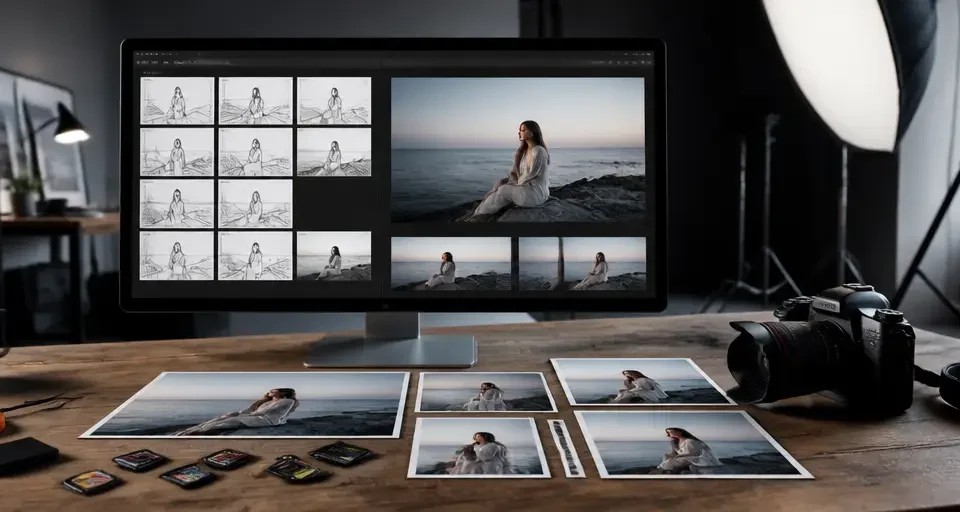960x512 pixels.
Task: Select the middle sketch thumbnail in the bottom row
Action: tap(255, 256)
